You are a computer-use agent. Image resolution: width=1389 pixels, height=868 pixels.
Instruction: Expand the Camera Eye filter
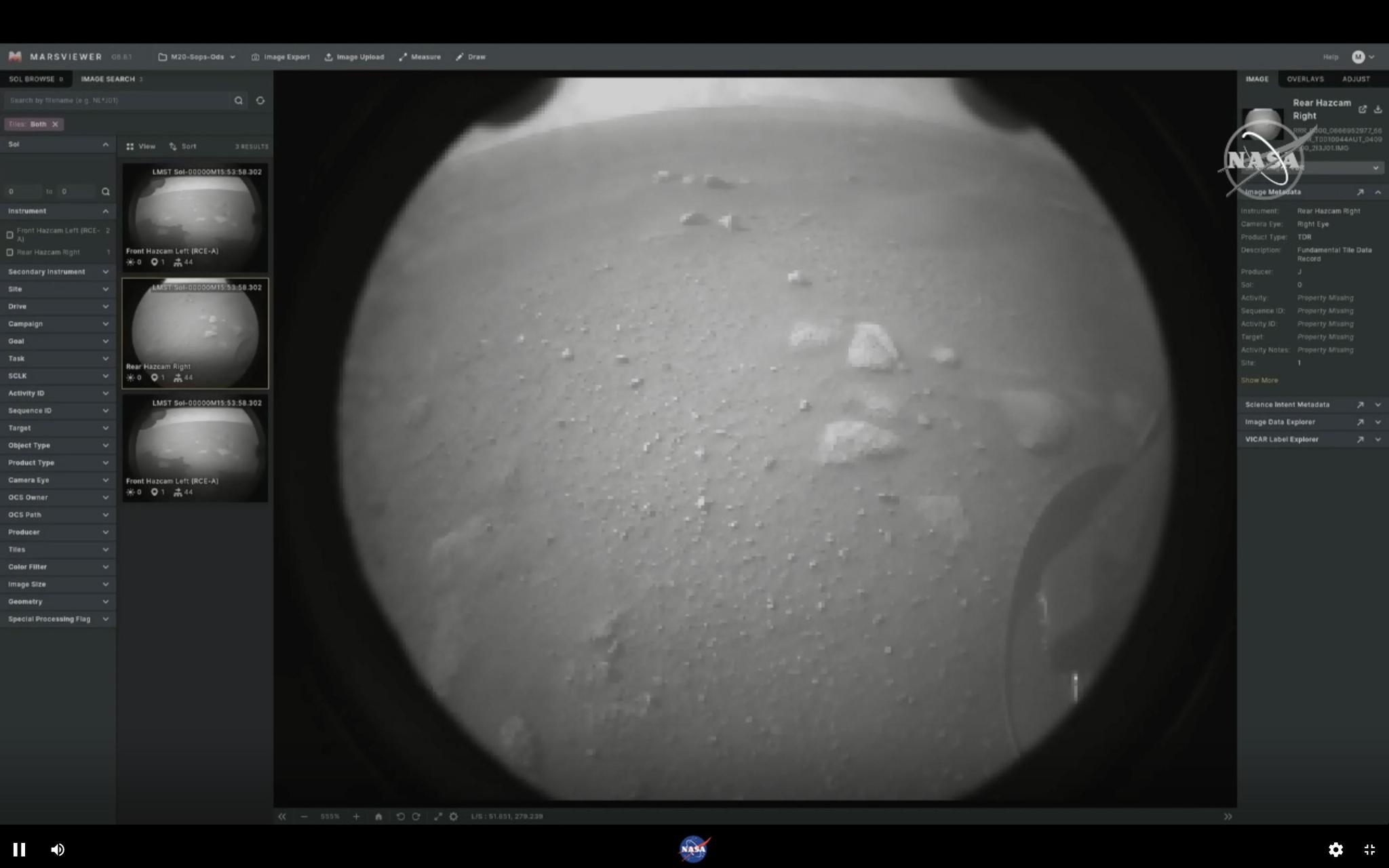tap(58, 480)
